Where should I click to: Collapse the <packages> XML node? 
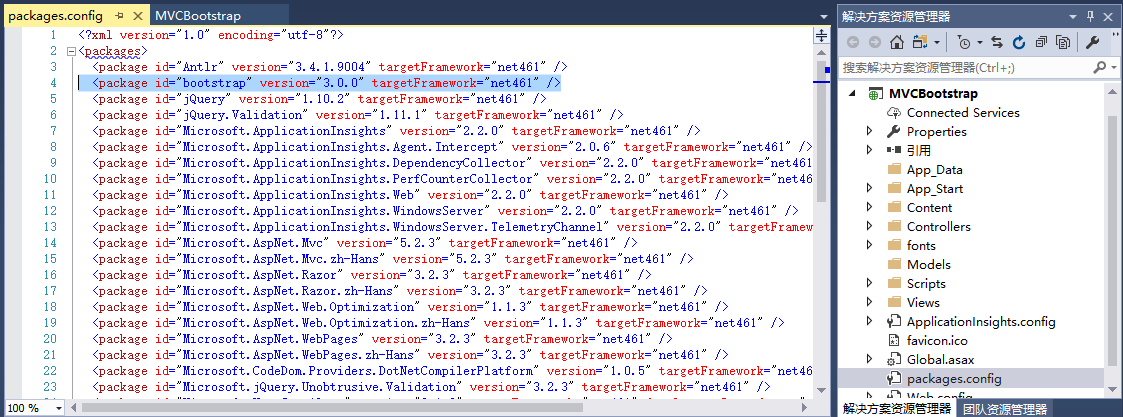pos(70,51)
